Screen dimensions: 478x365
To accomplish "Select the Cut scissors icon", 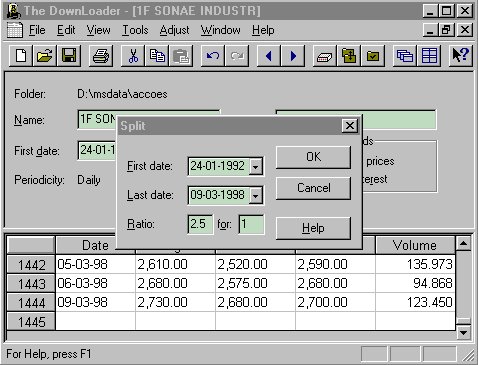I will [133, 56].
